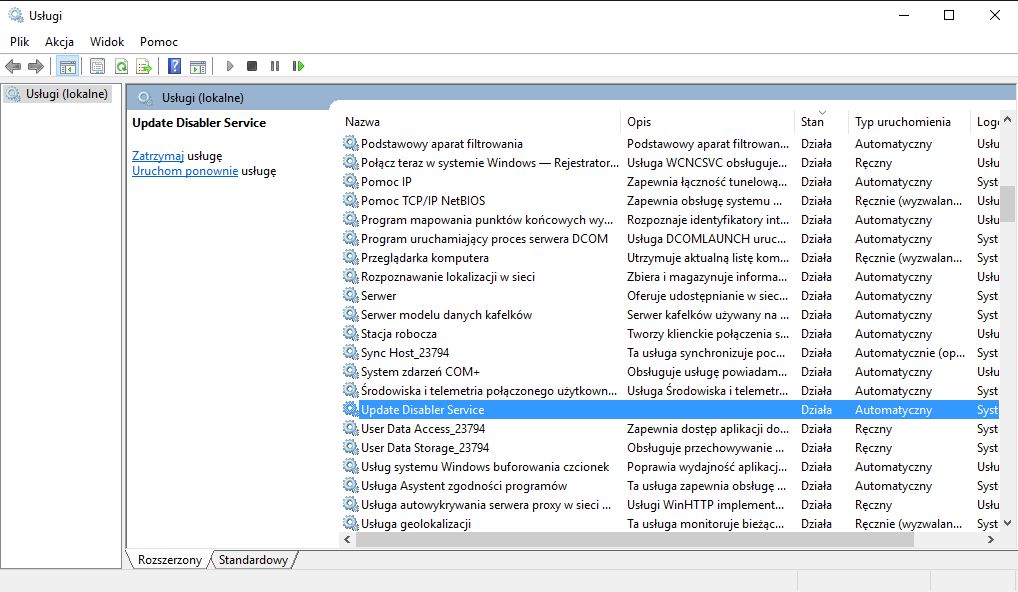Viewport: 1018px width, 592px height.
Task: Click the Export list toolbar icon
Action: point(144,67)
